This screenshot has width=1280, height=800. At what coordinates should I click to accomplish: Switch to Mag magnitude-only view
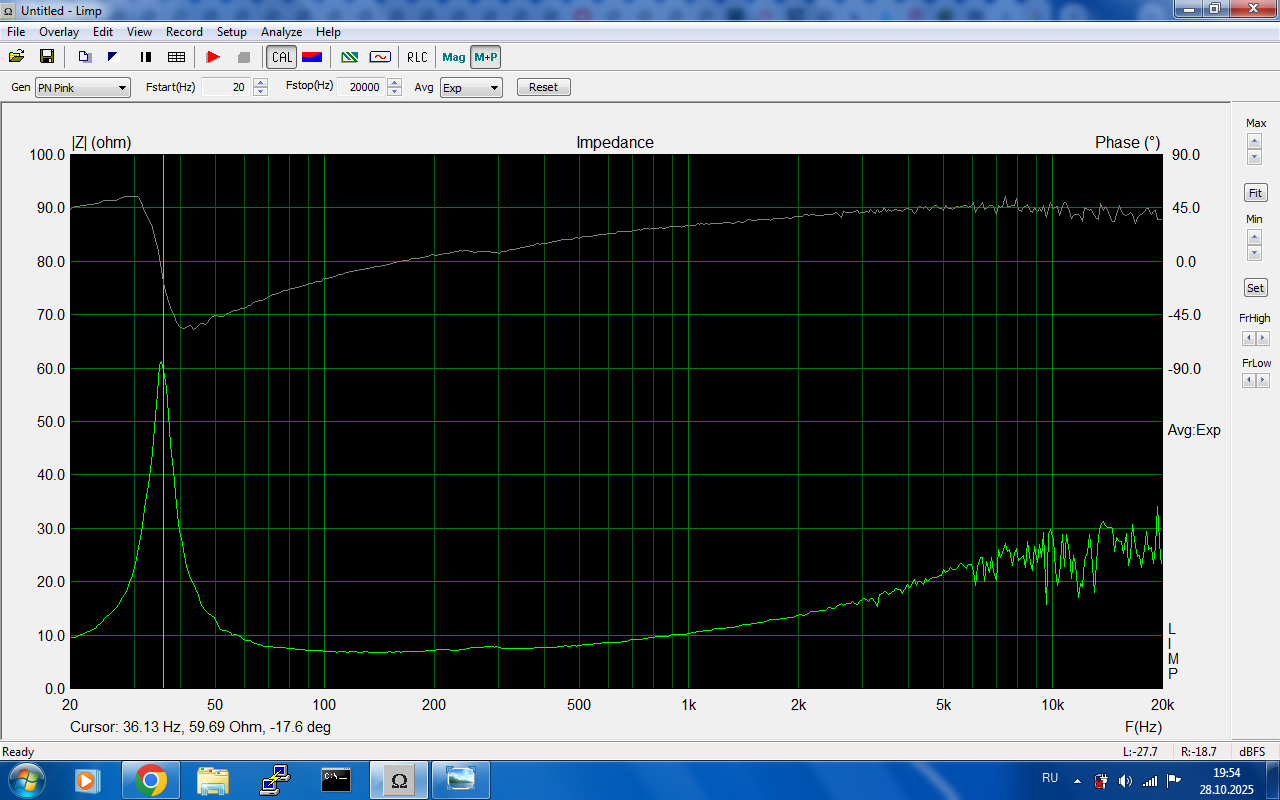(454, 57)
